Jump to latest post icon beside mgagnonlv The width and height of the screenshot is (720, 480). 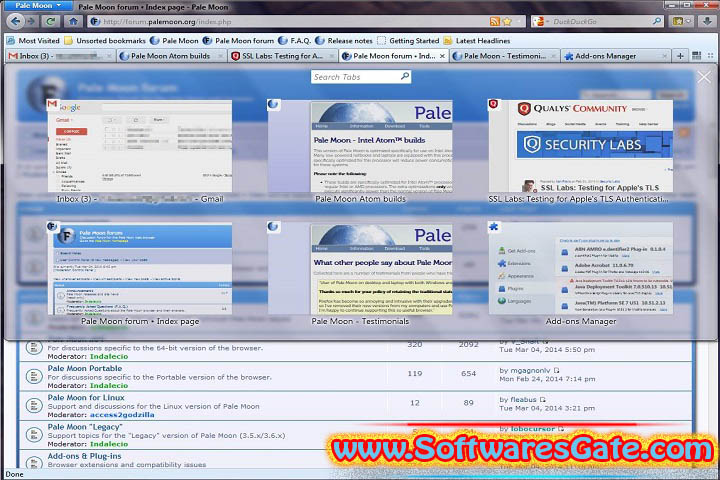(x=557, y=371)
